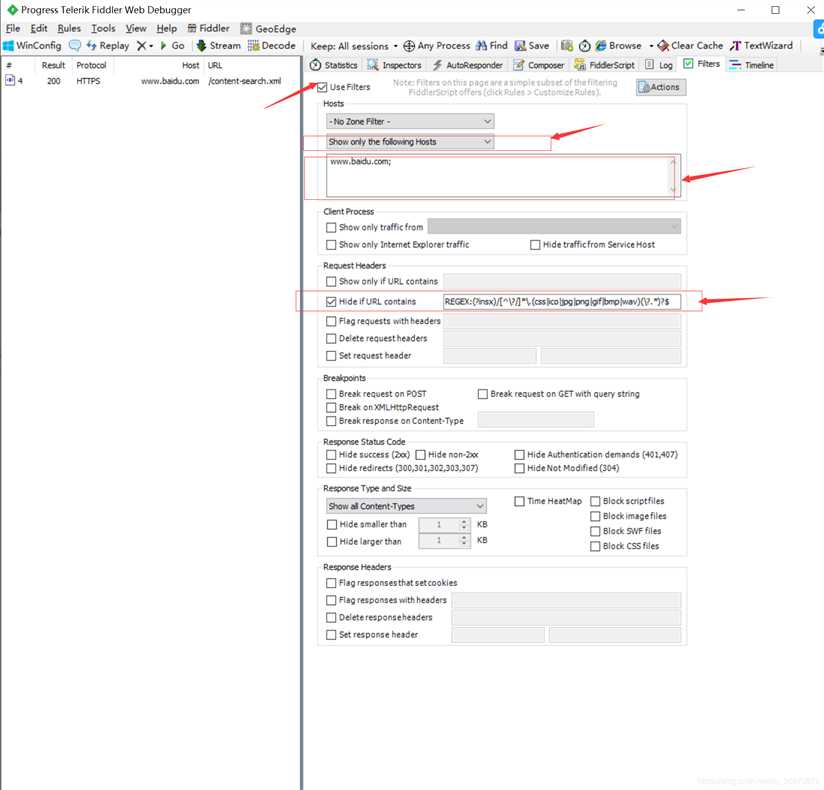Sort sessions by Host column header
The image size is (824, 790).
coord(190,65)
